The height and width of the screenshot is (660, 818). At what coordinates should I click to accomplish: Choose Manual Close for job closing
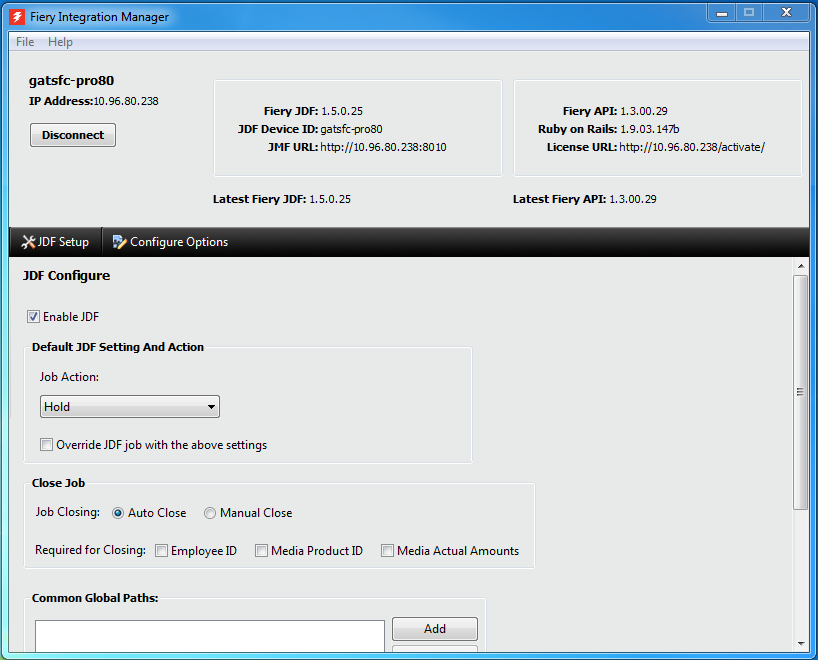210,513
